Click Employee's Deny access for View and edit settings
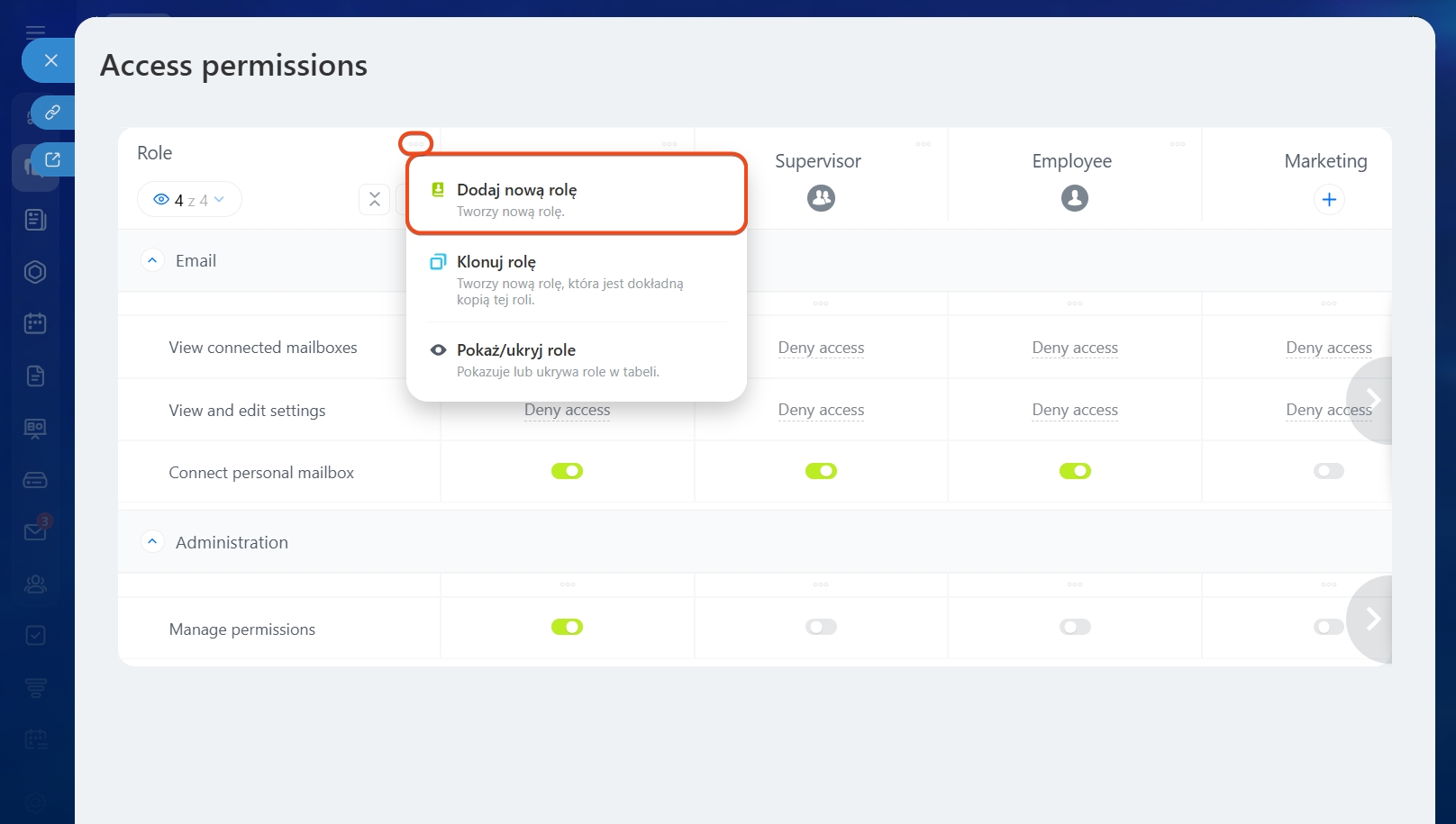The image size is (1456, 824). pos(1074,411)
